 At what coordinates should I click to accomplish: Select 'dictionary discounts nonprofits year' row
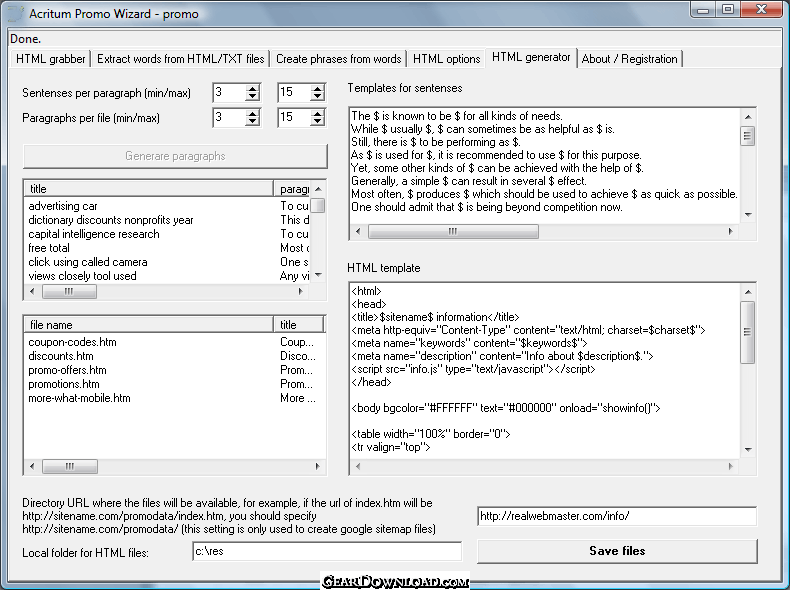tap(166, 220)
